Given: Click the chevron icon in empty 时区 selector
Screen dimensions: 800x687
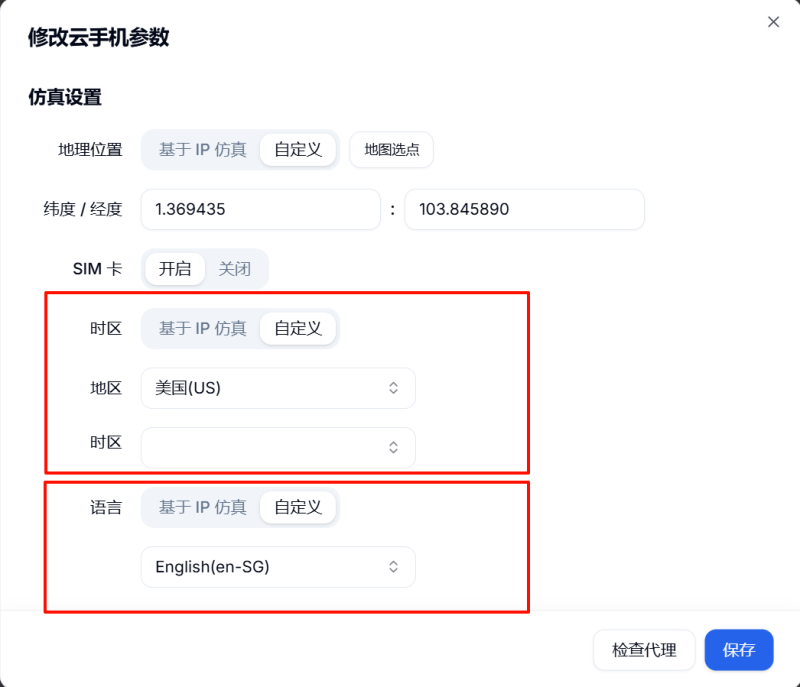Looking at the screenshot, I should coord(394,447).
